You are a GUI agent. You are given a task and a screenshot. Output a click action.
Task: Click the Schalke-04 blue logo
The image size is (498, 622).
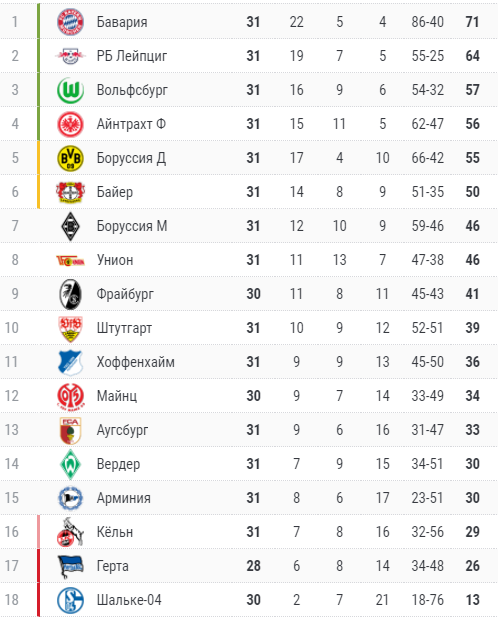click(70, 600)
